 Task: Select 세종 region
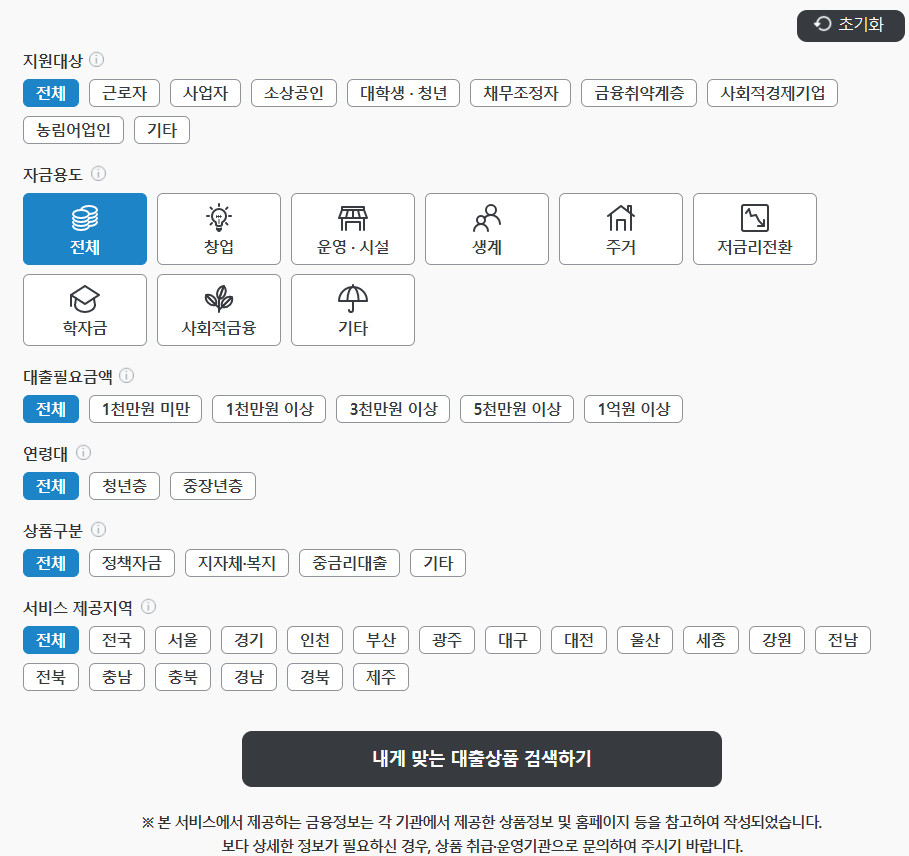pyautogui.click(x=712, y=640)
